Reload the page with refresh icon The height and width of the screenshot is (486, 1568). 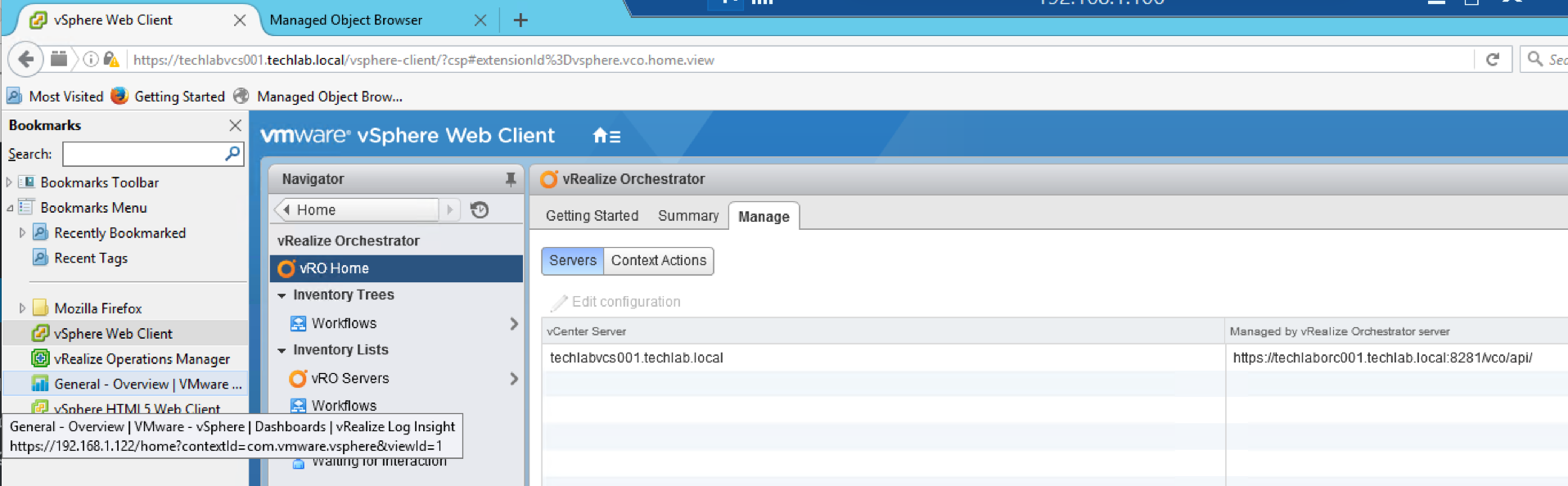pos(1493,59)
